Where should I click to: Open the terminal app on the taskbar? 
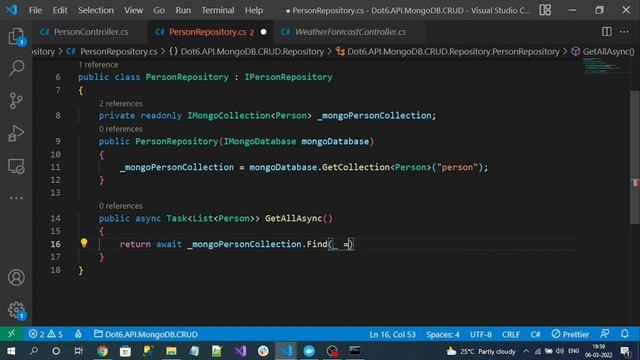coord(355,351)
